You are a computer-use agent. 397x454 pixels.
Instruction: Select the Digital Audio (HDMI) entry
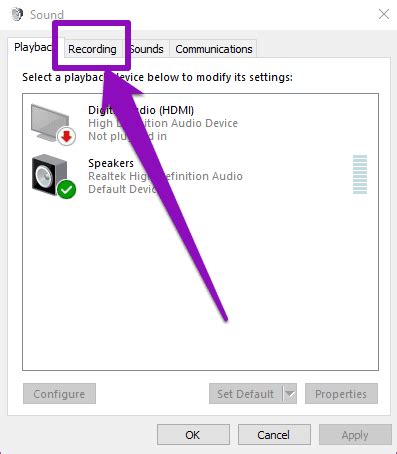click(200, 123)
